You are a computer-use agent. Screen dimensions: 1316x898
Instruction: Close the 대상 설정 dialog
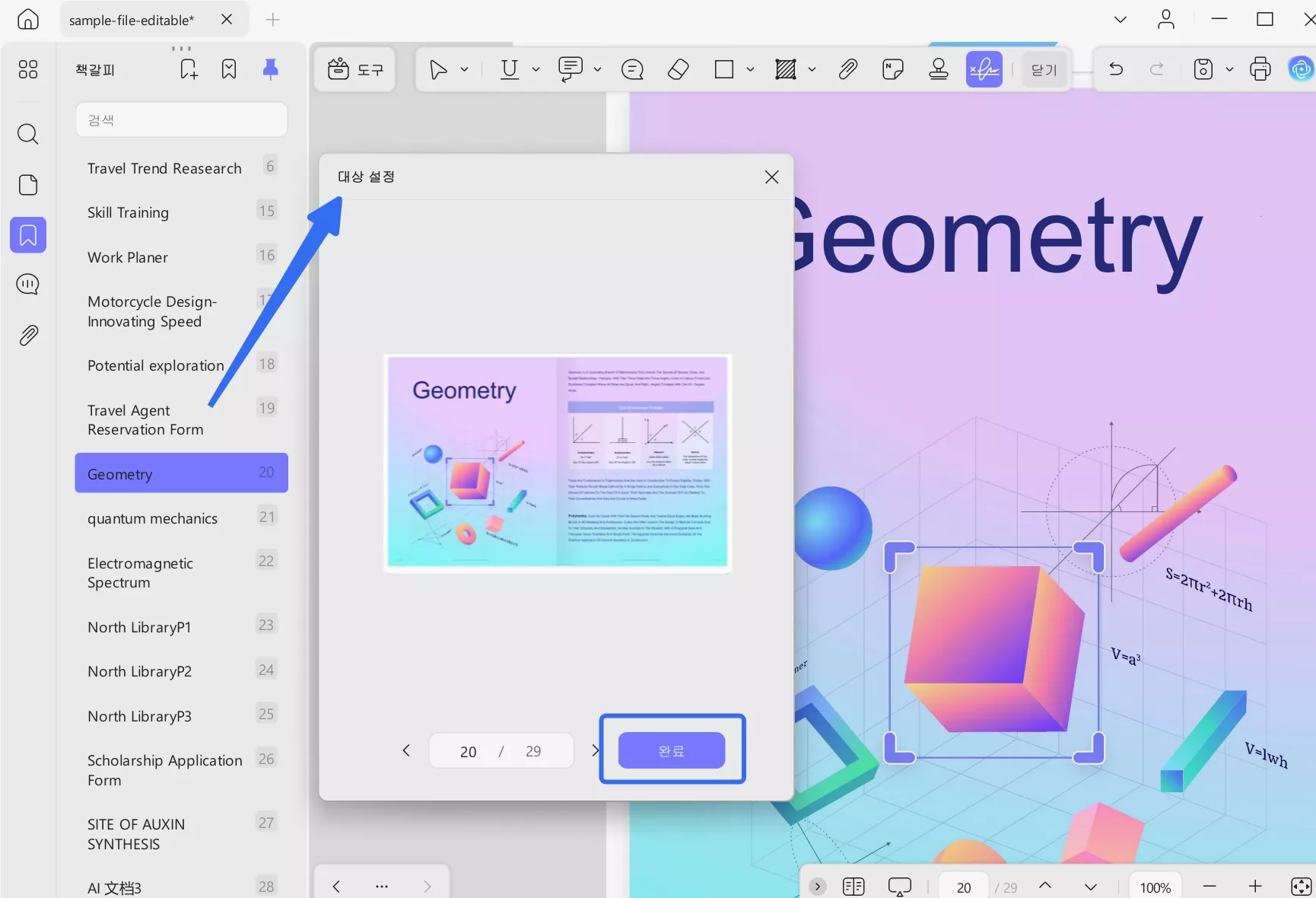[x=771, y=177]
